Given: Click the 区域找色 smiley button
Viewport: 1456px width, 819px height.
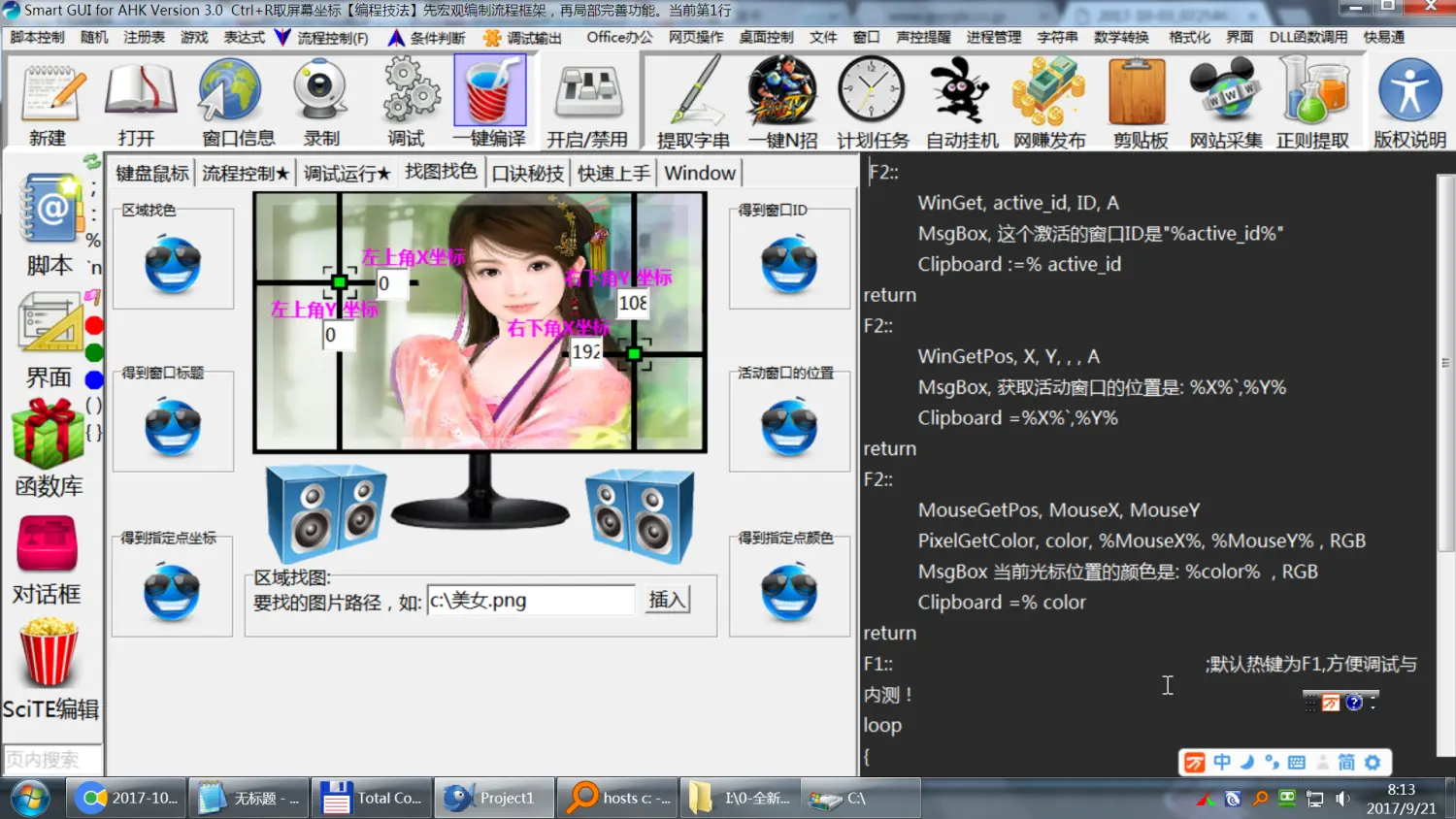Looking at the screenshot, I should point(173,264).
